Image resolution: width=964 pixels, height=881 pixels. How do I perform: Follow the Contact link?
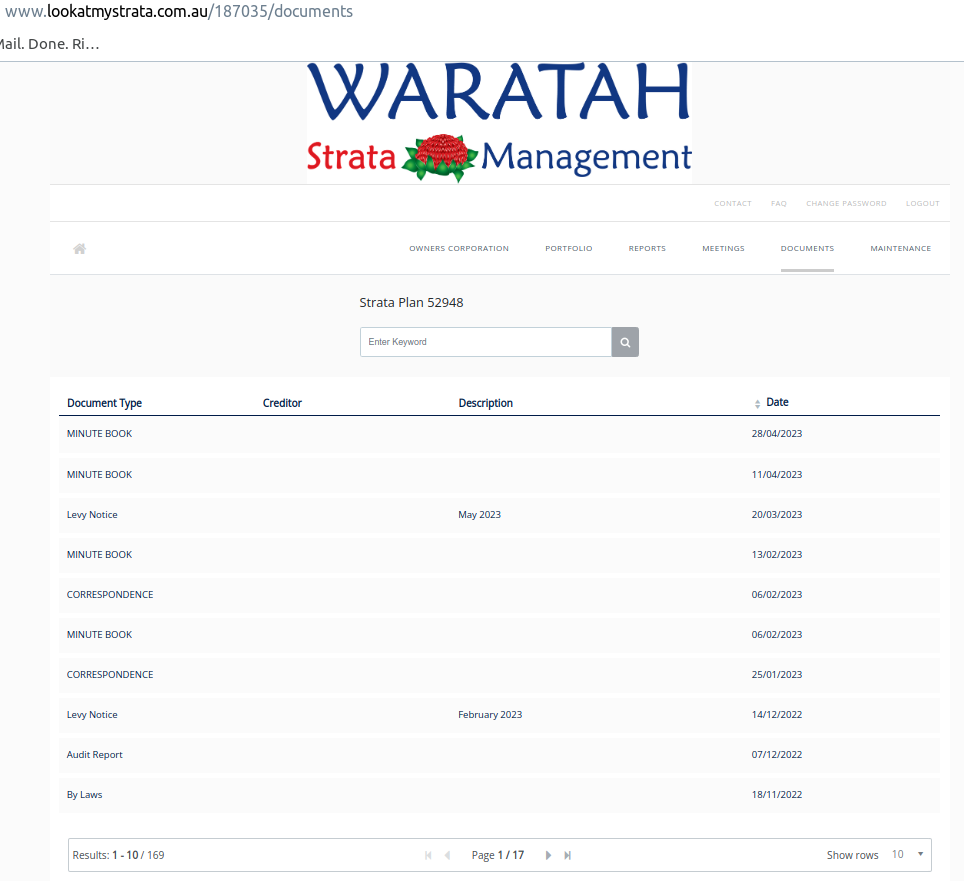coord(733,203)
